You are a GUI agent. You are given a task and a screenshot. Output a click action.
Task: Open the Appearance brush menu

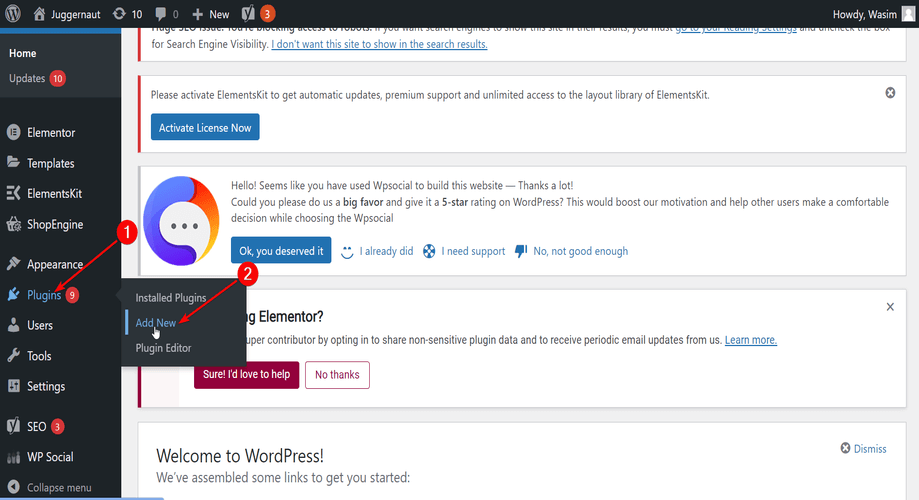(55, 264)
